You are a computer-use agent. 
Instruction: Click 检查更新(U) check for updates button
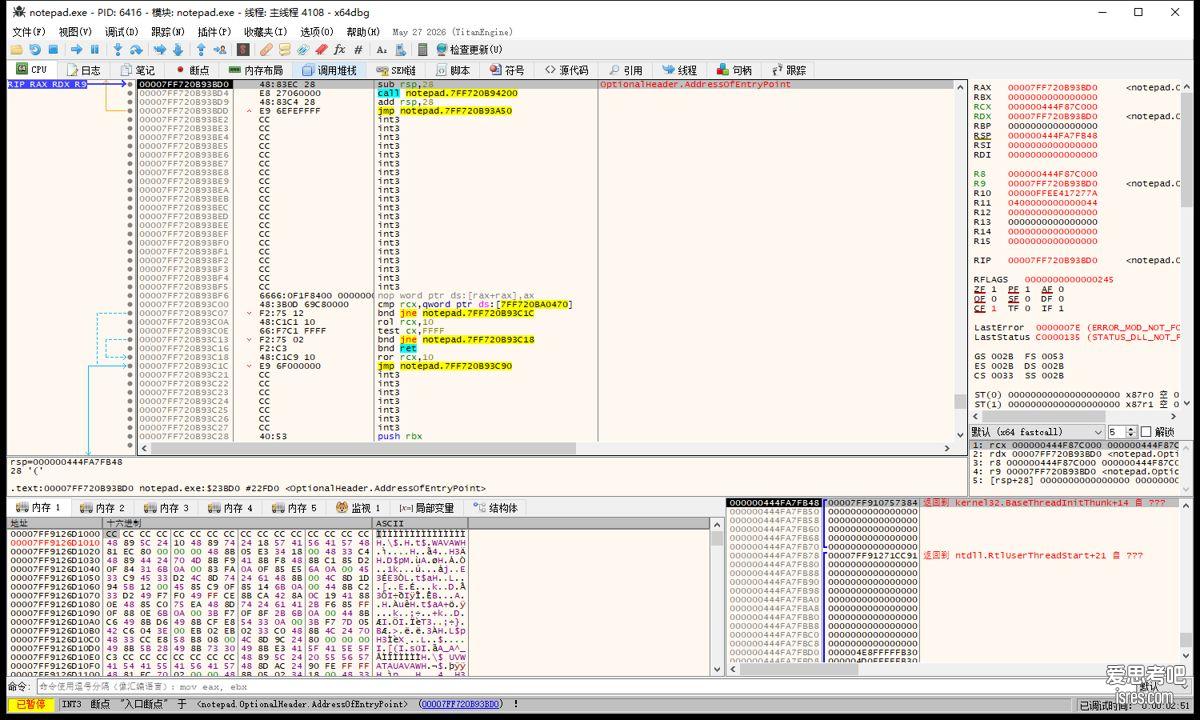click(x=470, y=49)
